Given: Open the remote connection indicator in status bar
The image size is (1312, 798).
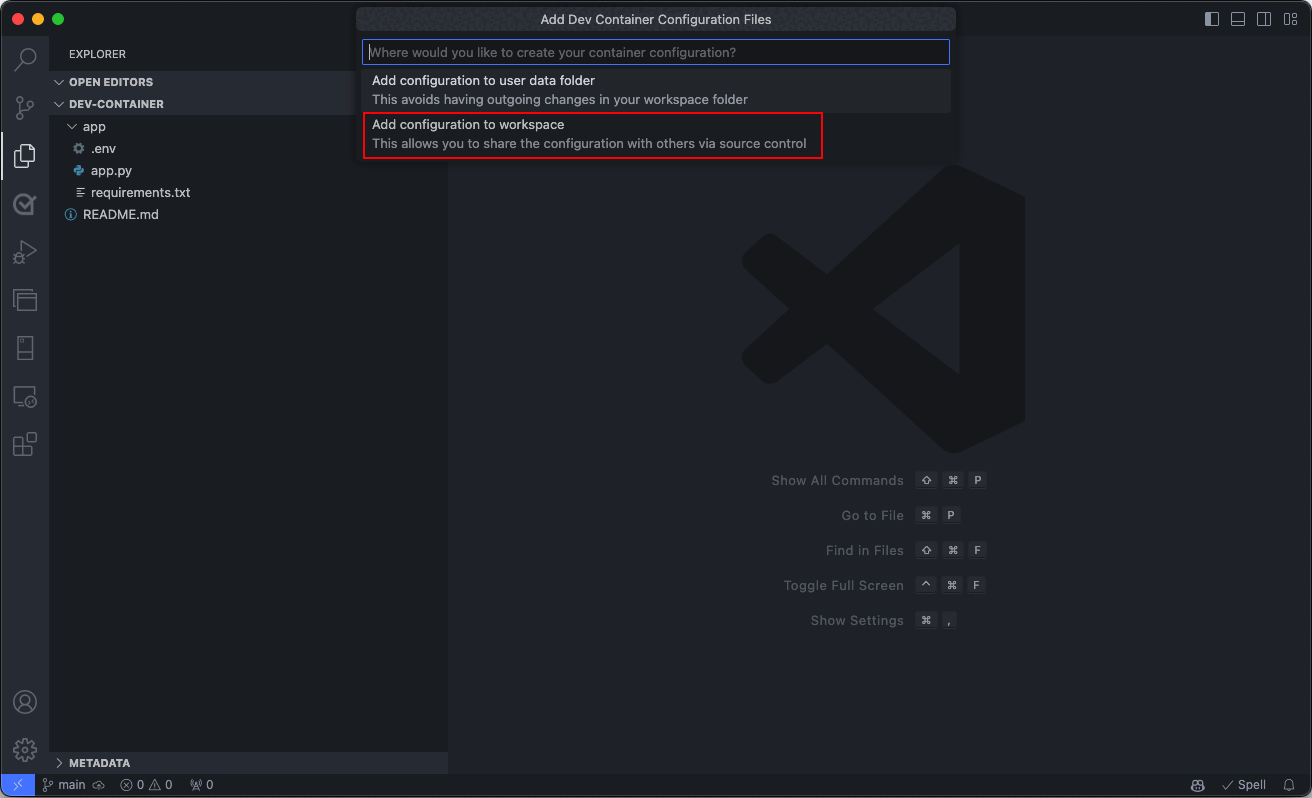Looking at the screenshot, I should tap(15, 785).
